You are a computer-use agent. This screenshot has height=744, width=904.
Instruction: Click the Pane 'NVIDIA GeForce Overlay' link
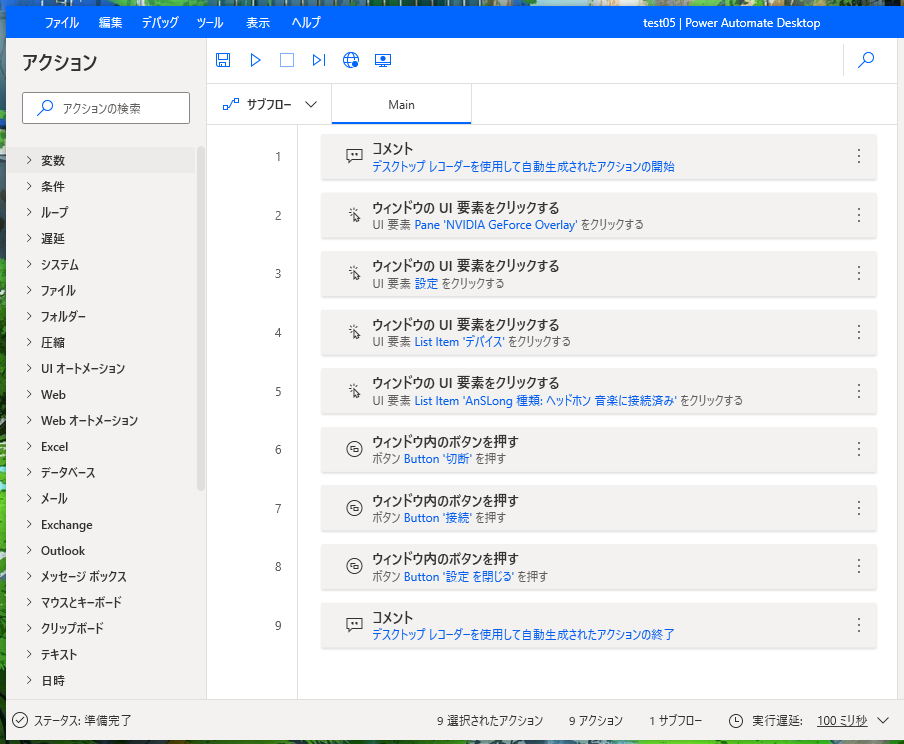pyautogui.click(x=495, y=225)
